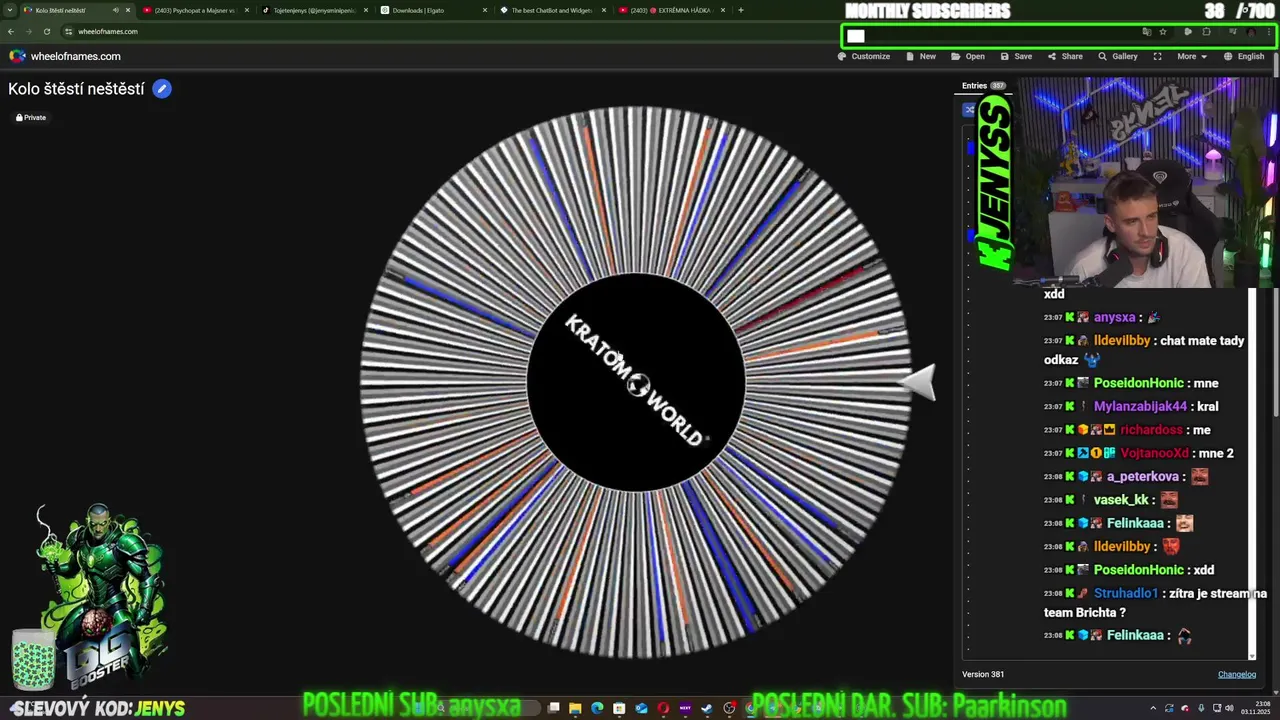Open Opera browser from the taskbar
Viewport: 1280px width, 720px height.
[x=663, y=708]
